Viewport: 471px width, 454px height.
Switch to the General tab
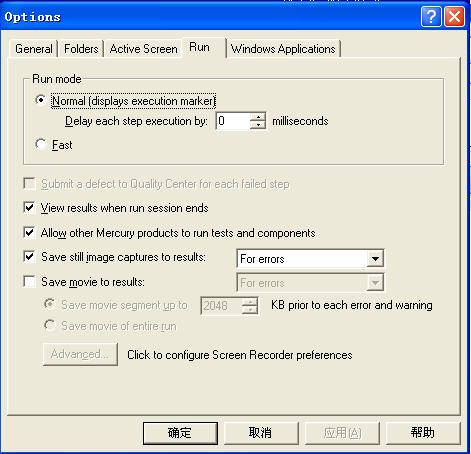34,49
